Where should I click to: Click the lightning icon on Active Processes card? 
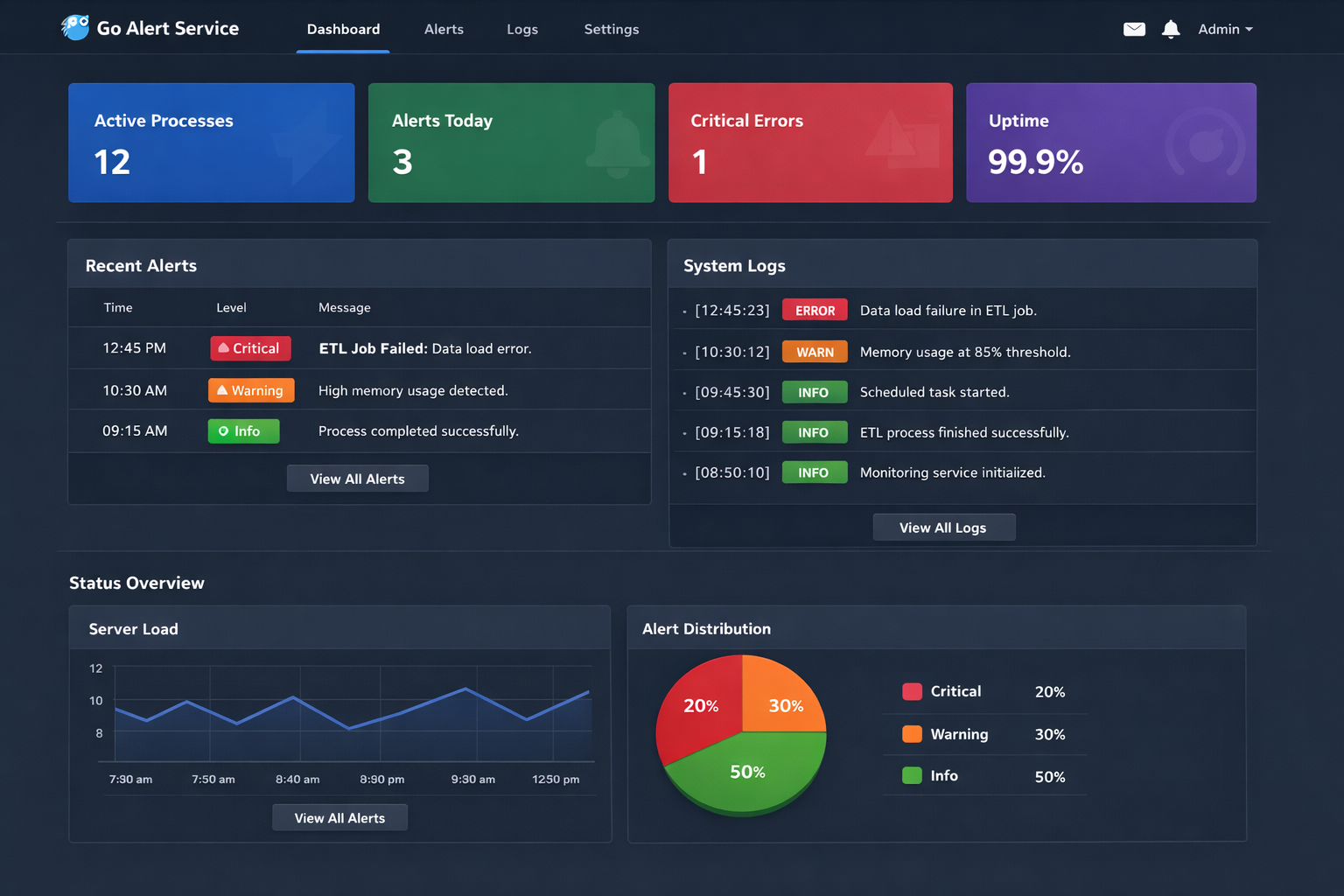point(305,143)
